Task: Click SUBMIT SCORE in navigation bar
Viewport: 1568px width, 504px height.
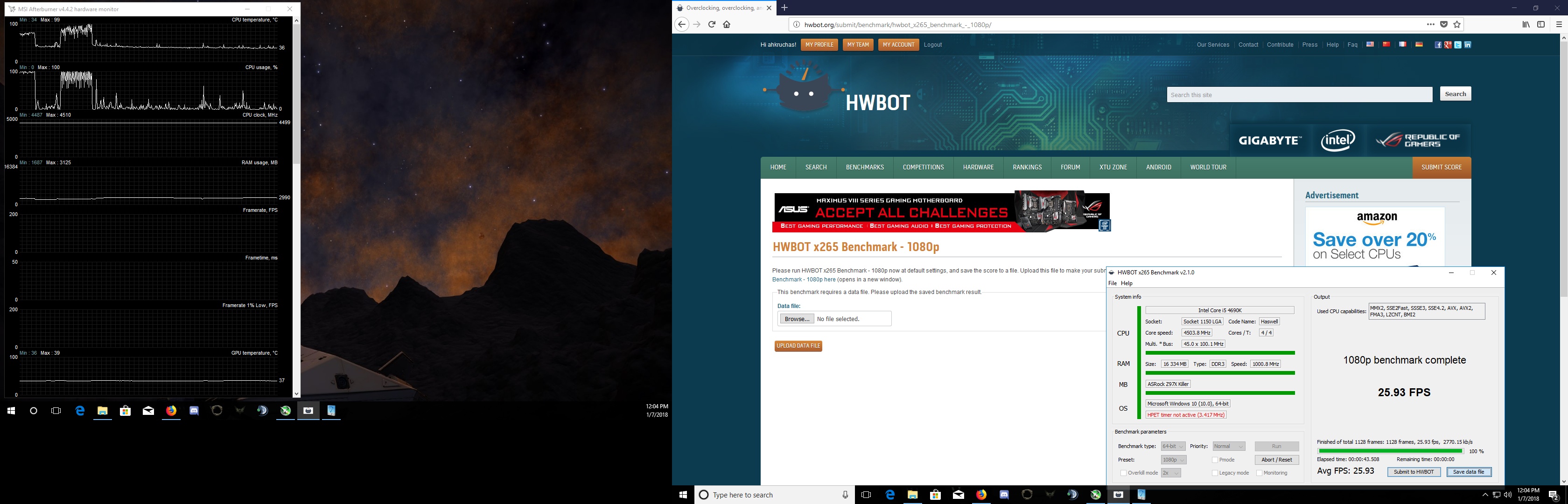Action: tap(1442, 168)
